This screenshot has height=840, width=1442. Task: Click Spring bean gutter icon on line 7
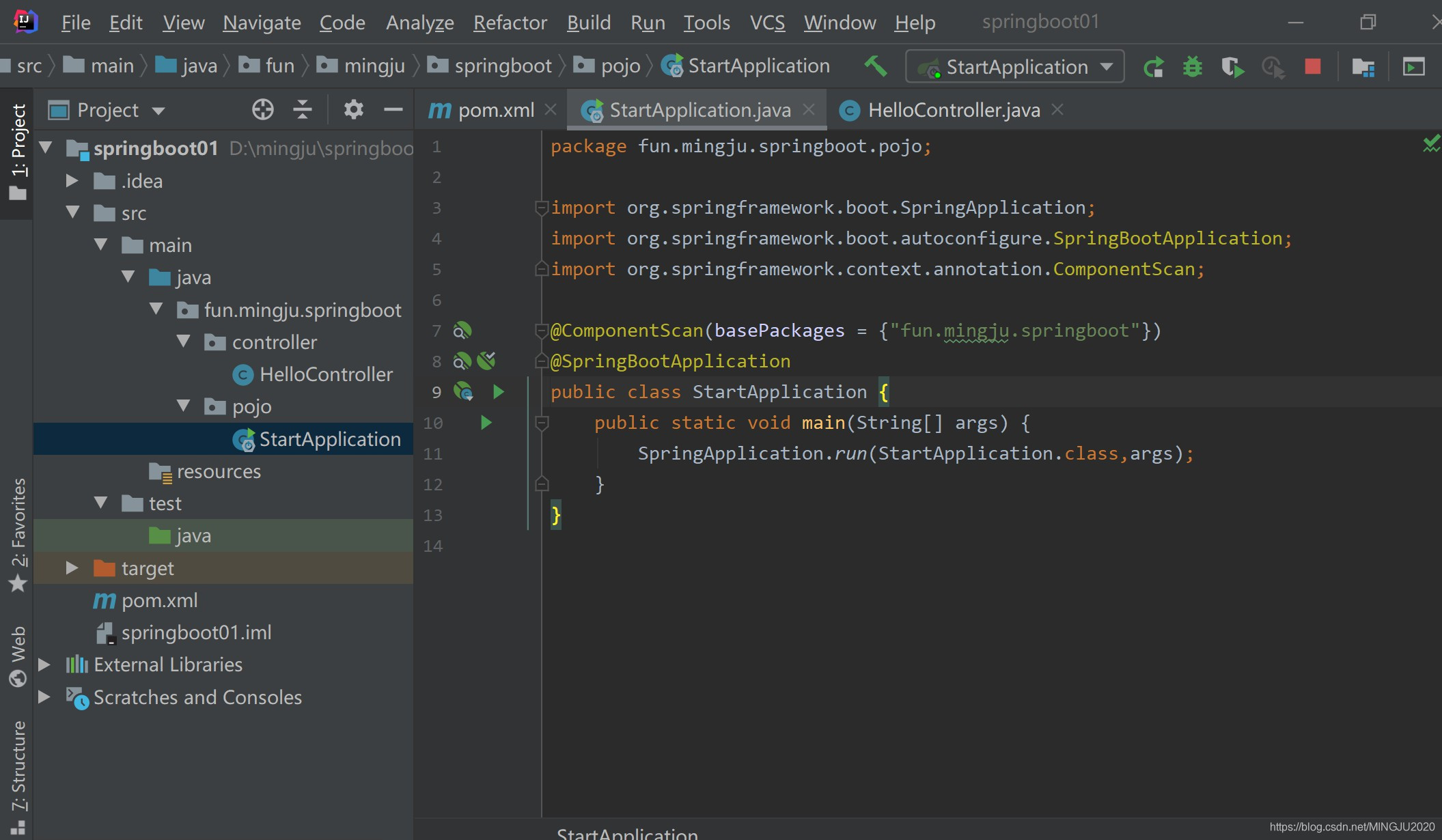[462, 331]
